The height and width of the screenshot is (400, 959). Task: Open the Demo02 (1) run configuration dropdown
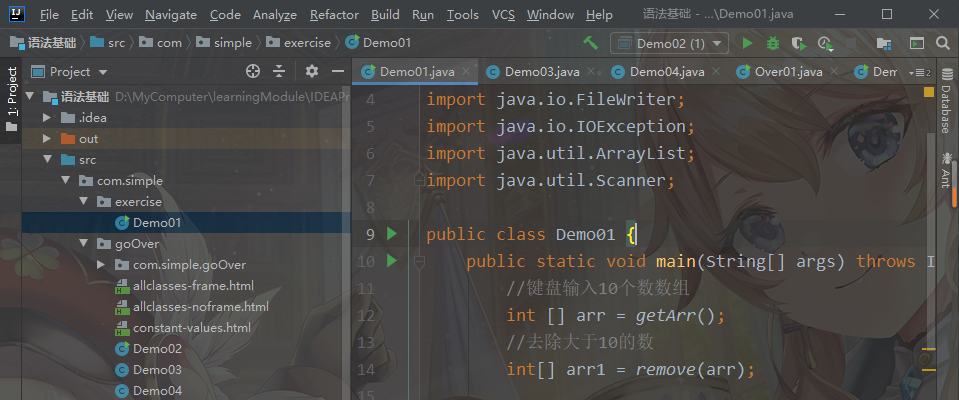pyautogui.click(x=669, y=43)
